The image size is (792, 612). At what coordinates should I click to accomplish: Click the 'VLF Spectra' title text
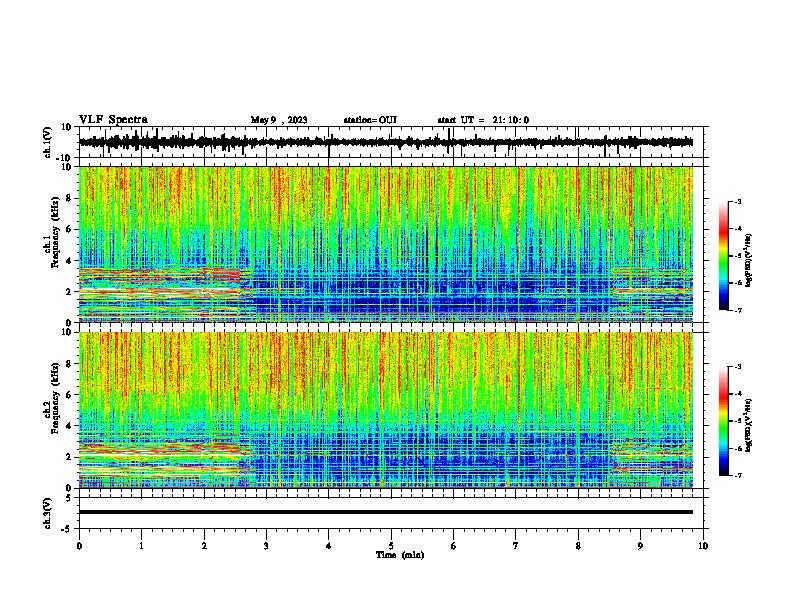113,120
